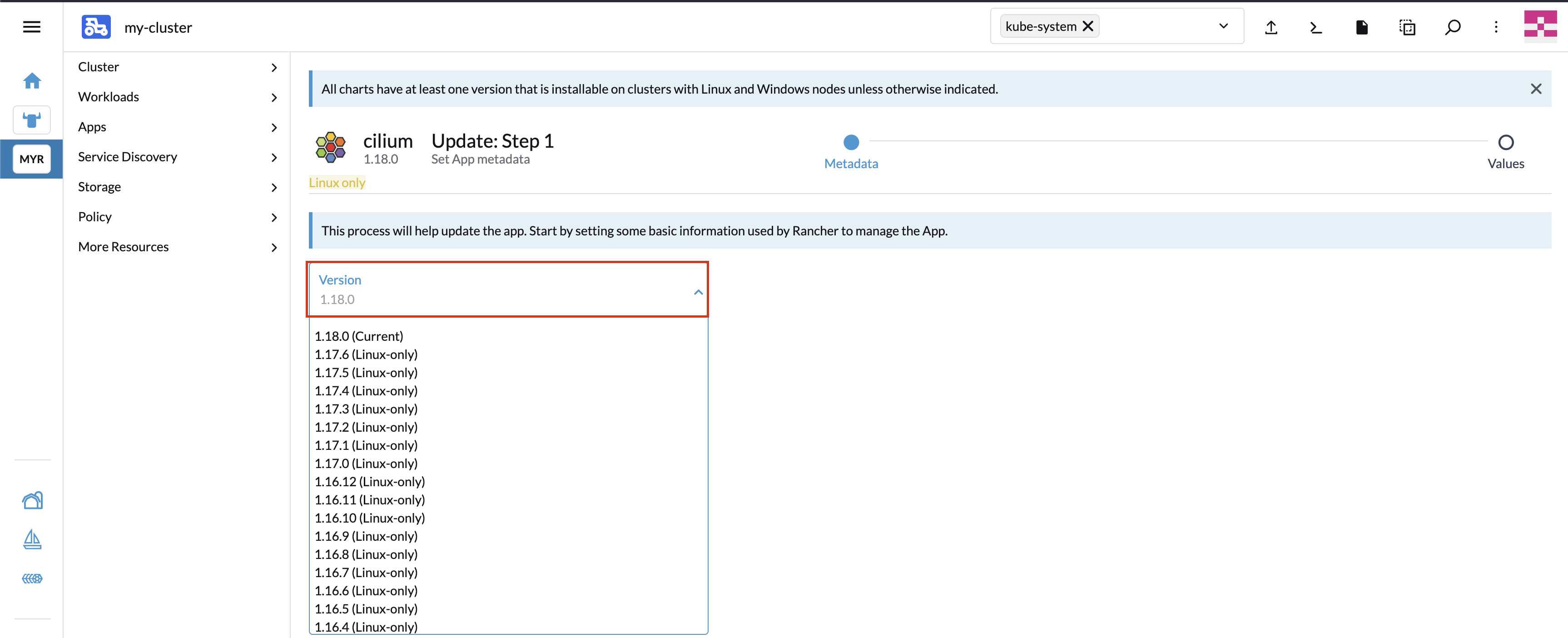Open the three-dot more options menu
This screenshot has height=638, width=1568.
(1496, 27)
